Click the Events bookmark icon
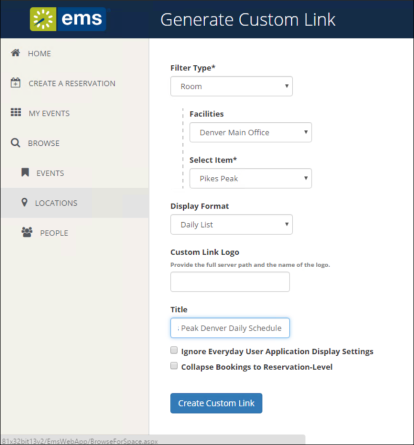 pyautogui.click(x=25, y=172)
